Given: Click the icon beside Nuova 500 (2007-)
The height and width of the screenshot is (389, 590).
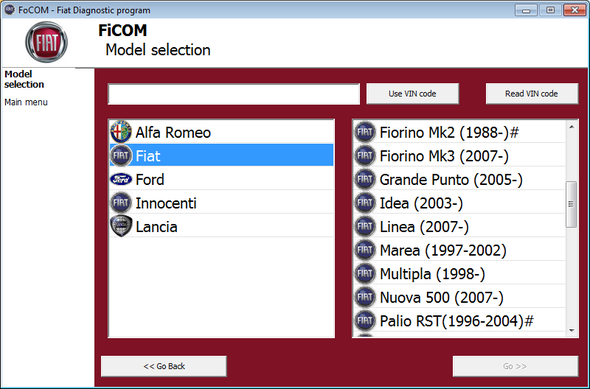Looking at the screenshot, I should click(x=365, y=297).
